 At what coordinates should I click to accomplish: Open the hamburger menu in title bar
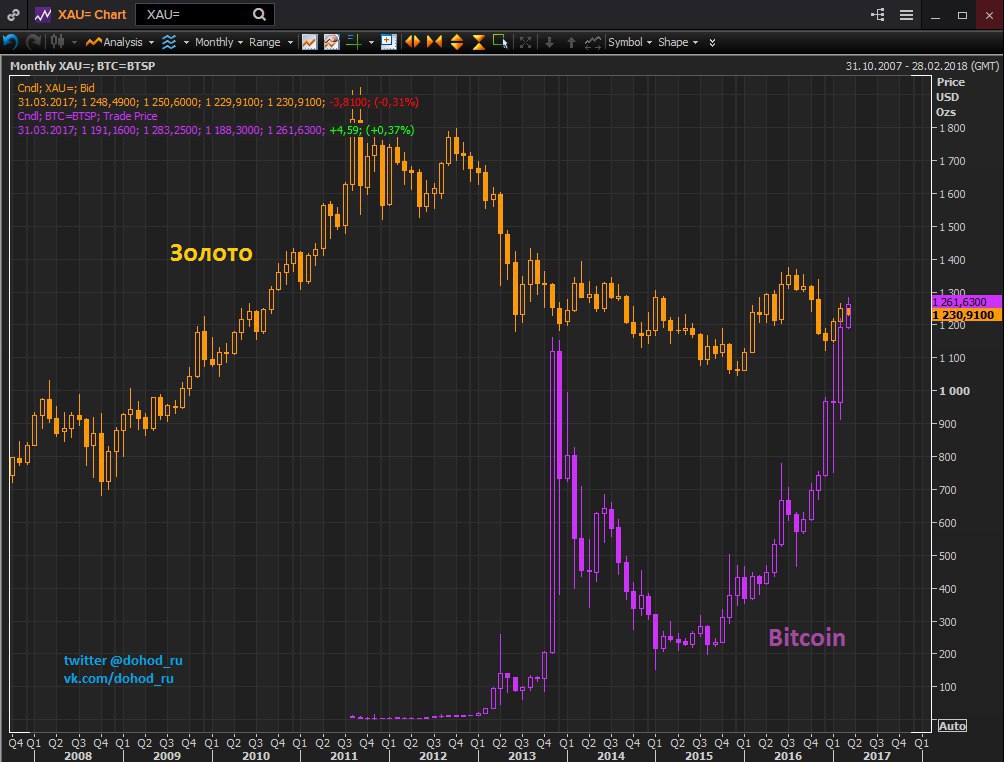pos(906,15)
